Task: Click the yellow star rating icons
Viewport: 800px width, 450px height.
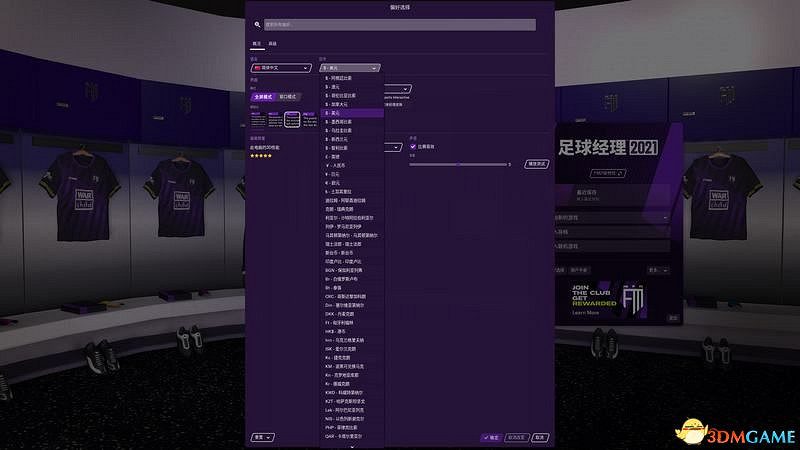Action: pyautogui.click(x=260, y=156)
